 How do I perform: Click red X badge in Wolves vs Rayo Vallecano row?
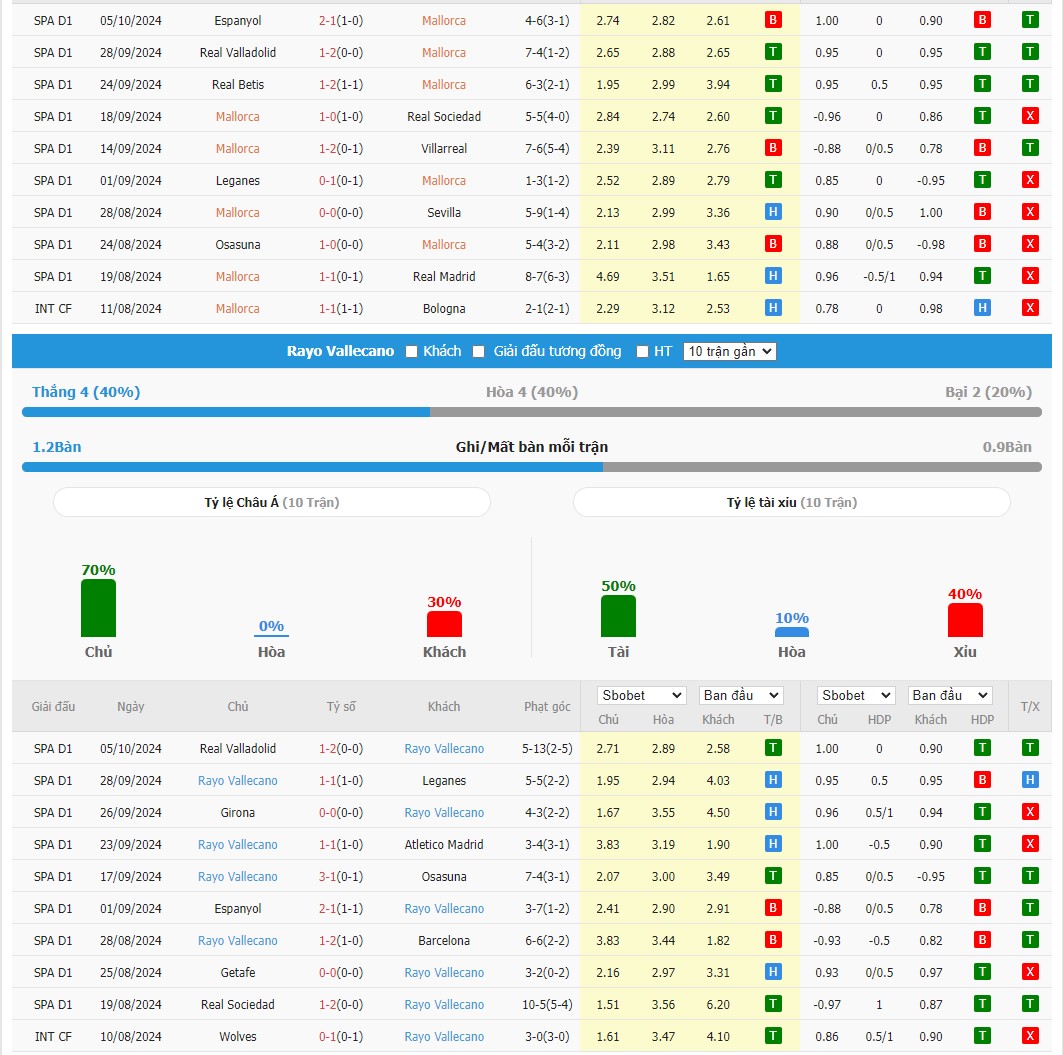[1030, 1036]
